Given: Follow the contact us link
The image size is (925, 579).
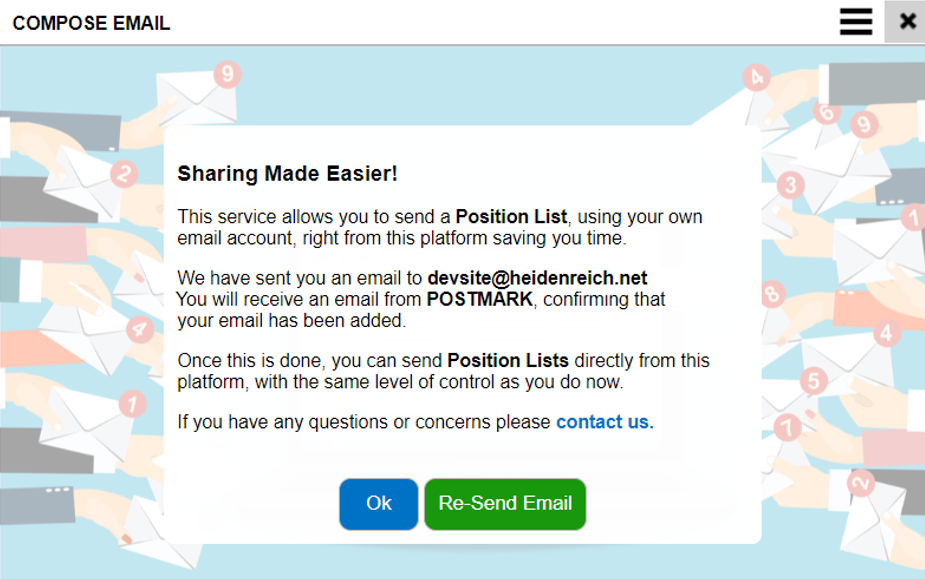Looking at the screenshot, I should tap(604, 422).
